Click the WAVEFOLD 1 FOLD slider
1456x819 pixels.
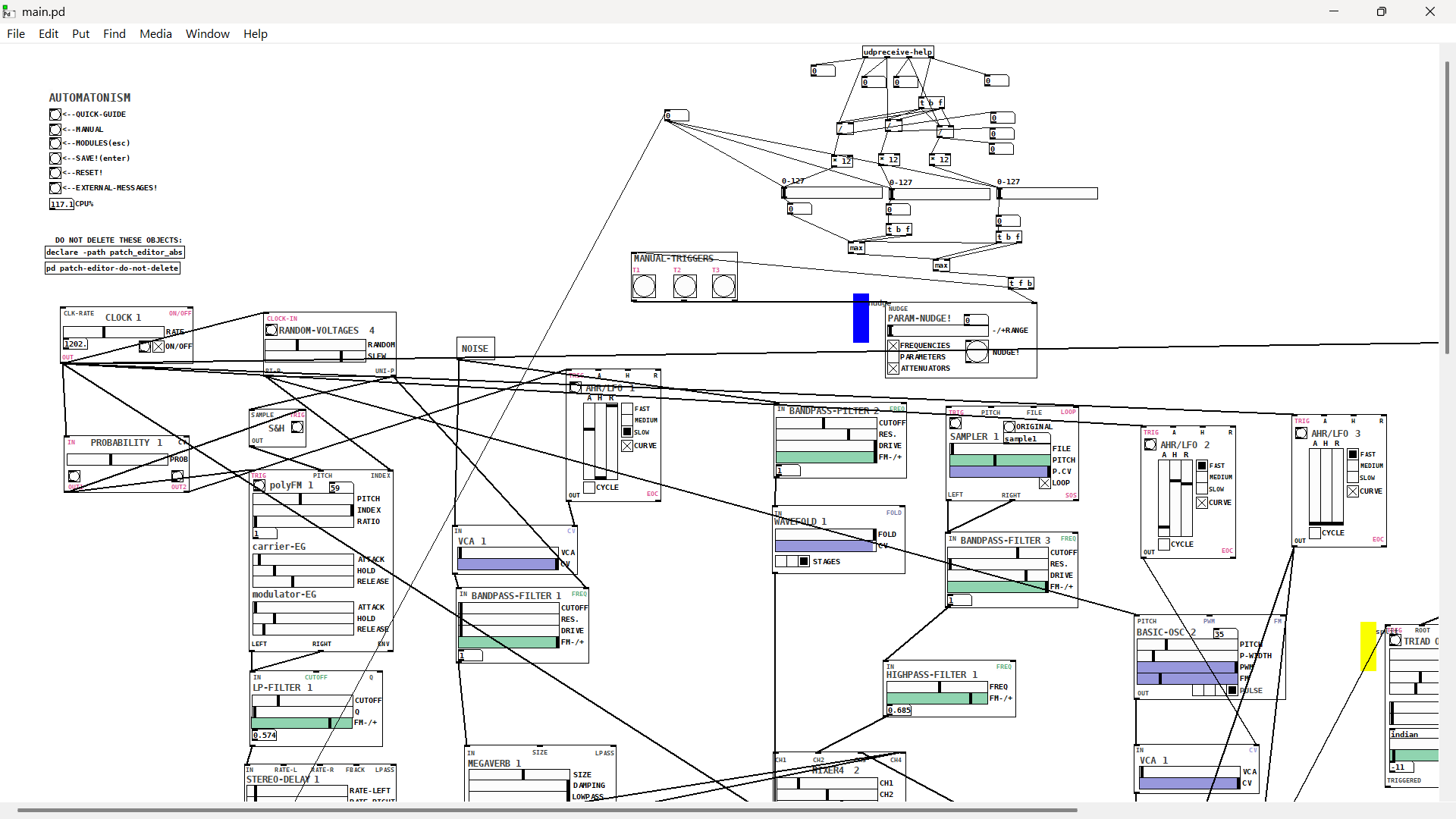pos(825,535)
